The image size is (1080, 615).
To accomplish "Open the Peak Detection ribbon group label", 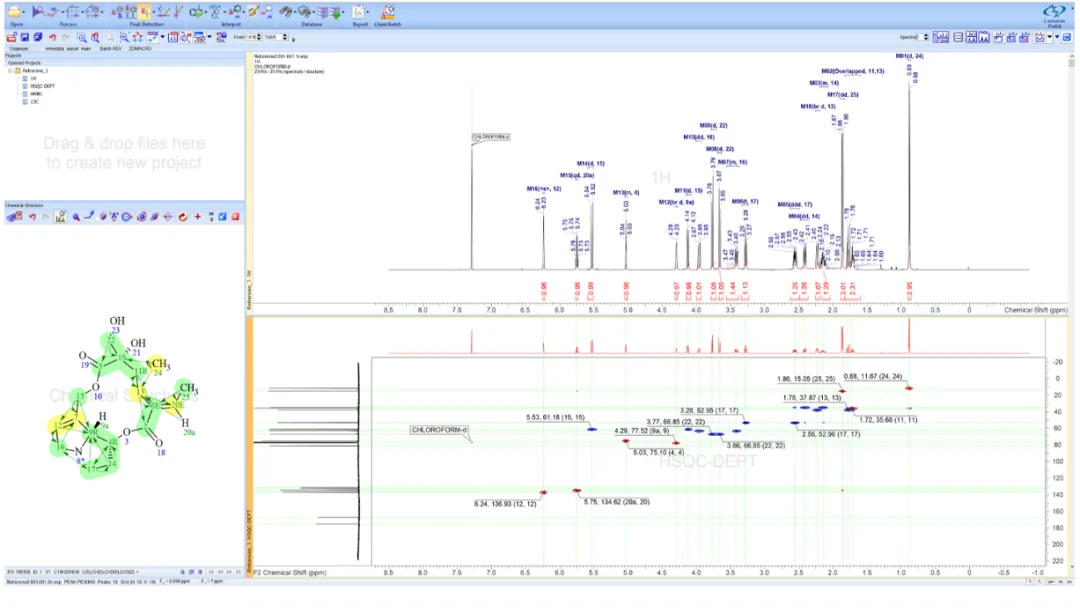I will pos(147,24).
